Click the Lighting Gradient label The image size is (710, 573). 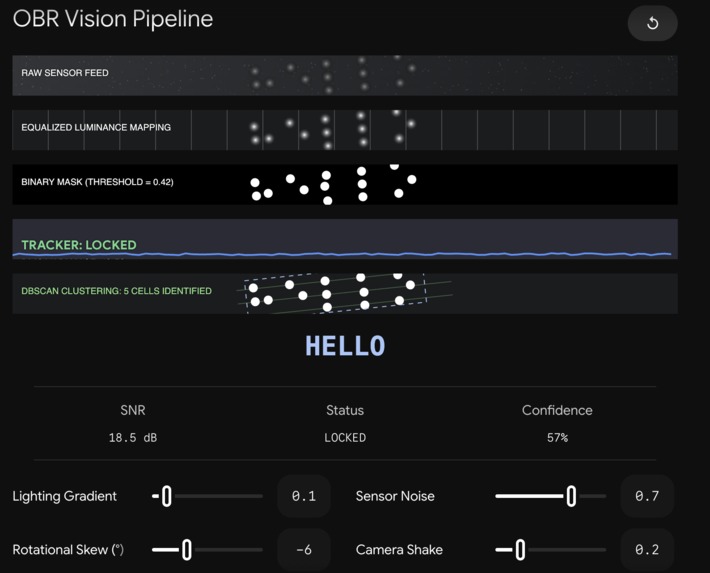click(x=64, y=496)
